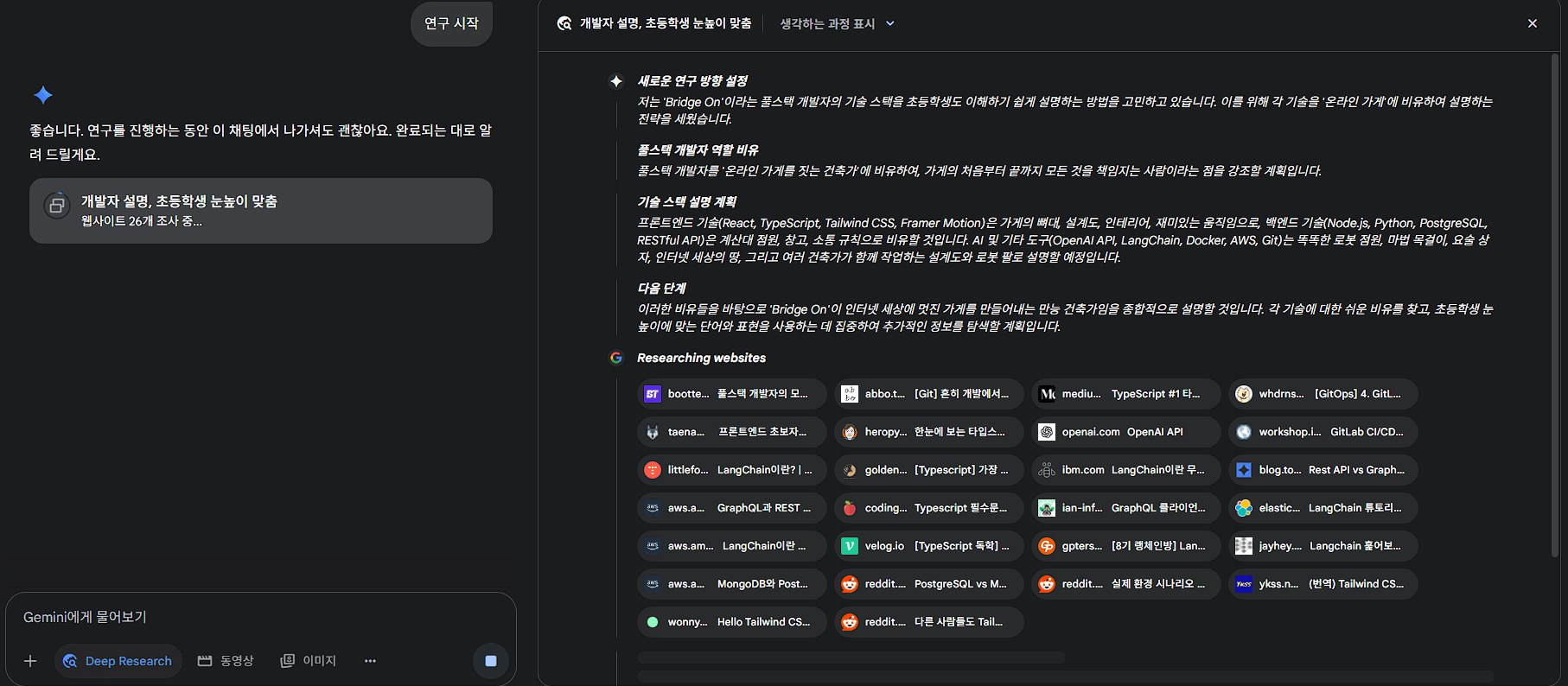Open the 개발자 설명 research card
Viewport: 1568px width, 686px height.
pyautogui.click(x=260, y=211)
